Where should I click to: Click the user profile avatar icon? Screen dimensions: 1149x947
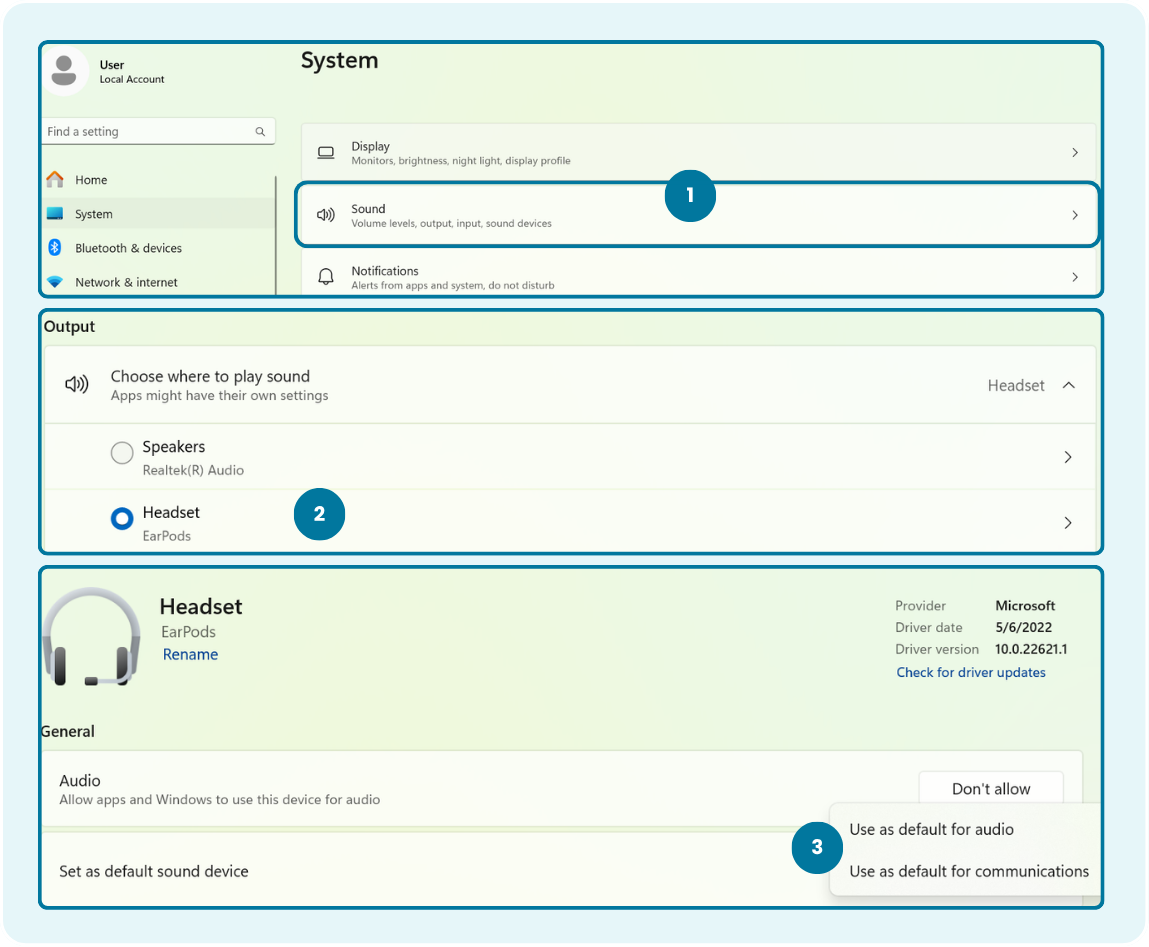point(65,71)
